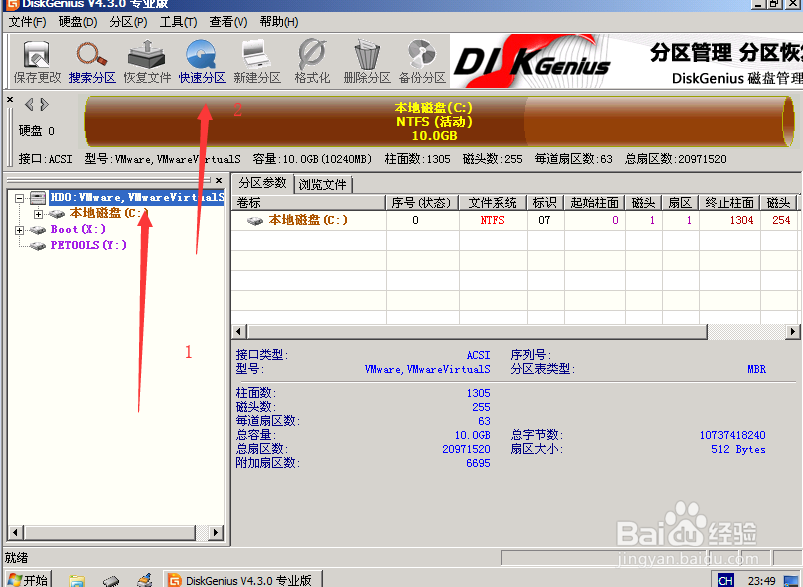The image size is (803, 587).
Task: Switch to the 浏览文件 tab
Action: click(323, 184)
